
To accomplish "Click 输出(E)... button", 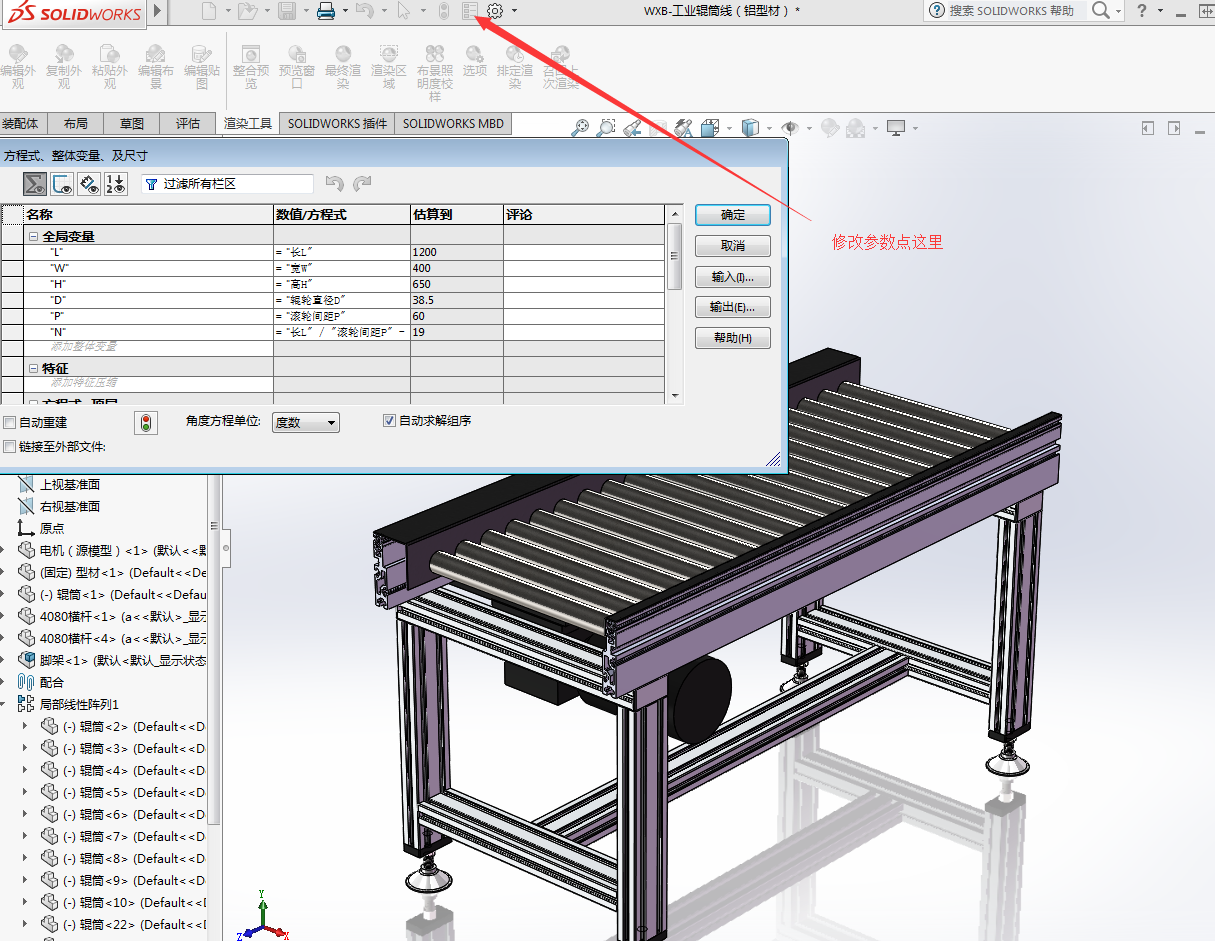I will [x=733, y=307].
